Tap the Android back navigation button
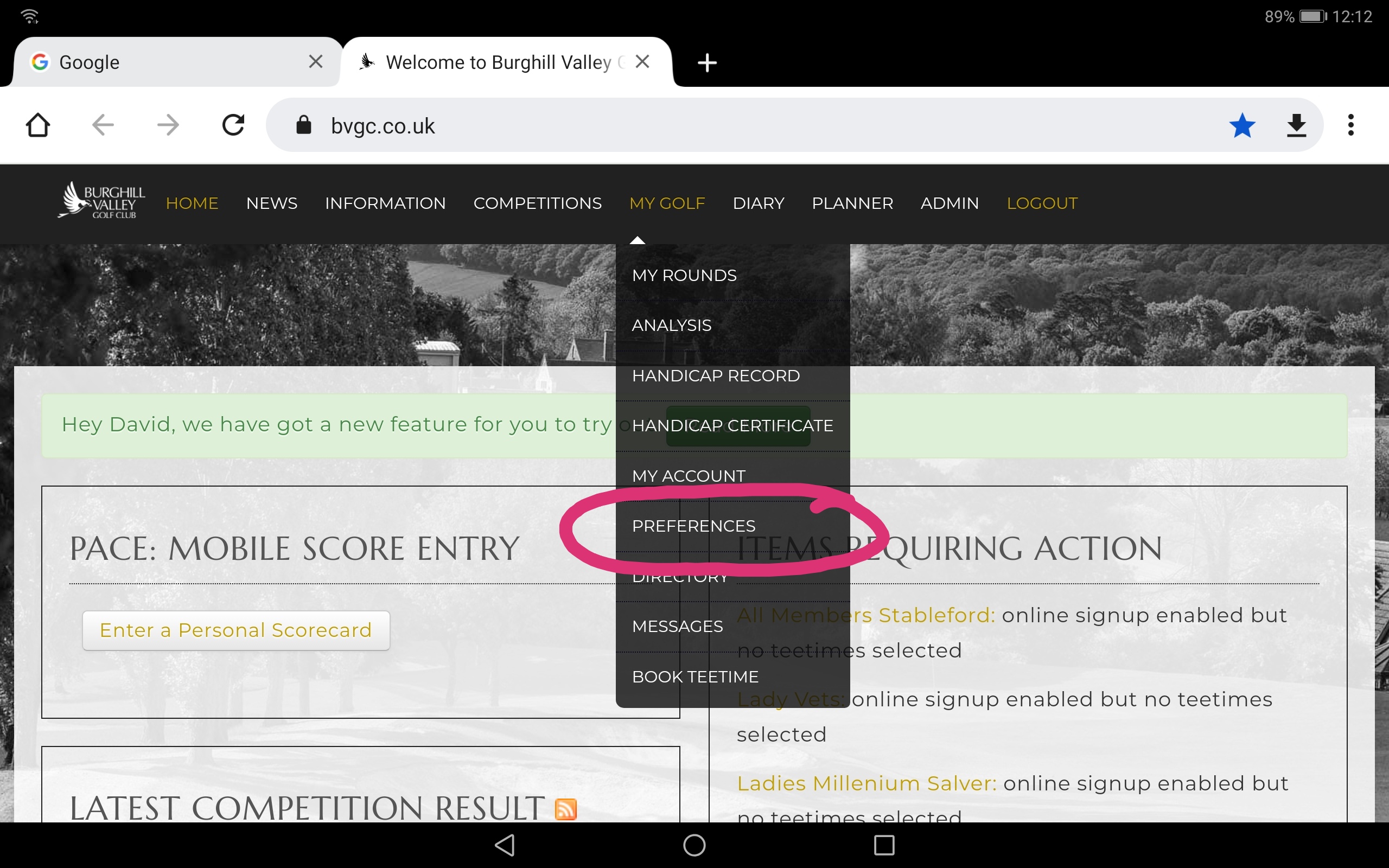Screen dimensions: 1389x868 click(505, 845)
